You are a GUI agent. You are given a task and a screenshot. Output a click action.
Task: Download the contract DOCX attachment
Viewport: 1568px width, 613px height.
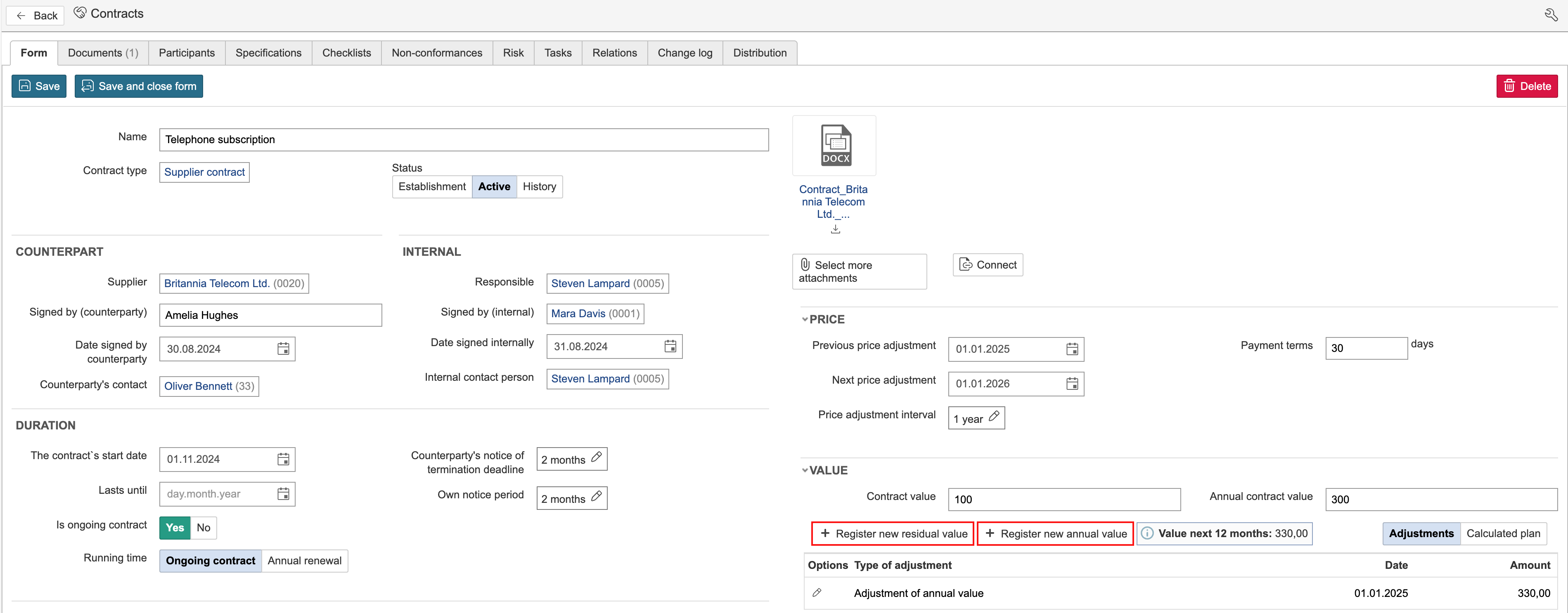pyautogui.click(x=835, y=229)
